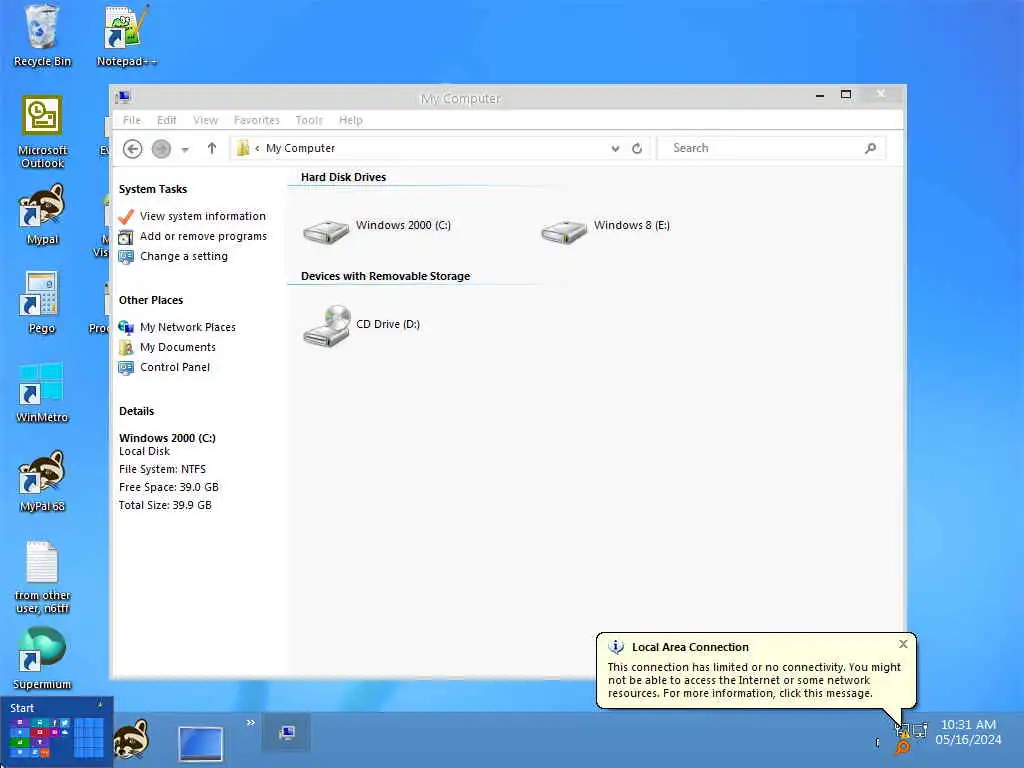Click the Hard Disk Drives group header
Image resolution: width=1024 pixels, height=768 pixels.
pos(344,178)
